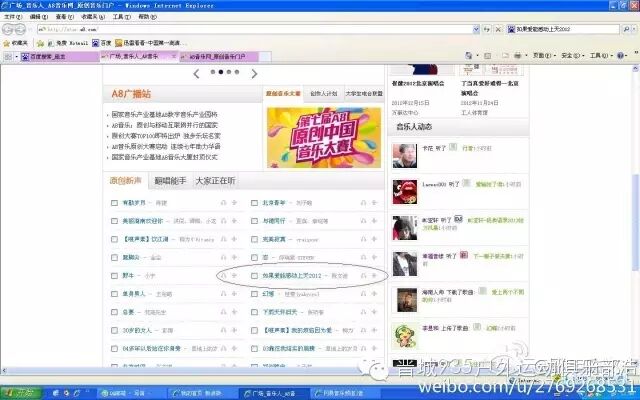The height and width of the screenshot is (400, 640).
Task: Open the 收藏夹(A) menu
Action: [x=93, y=17]
